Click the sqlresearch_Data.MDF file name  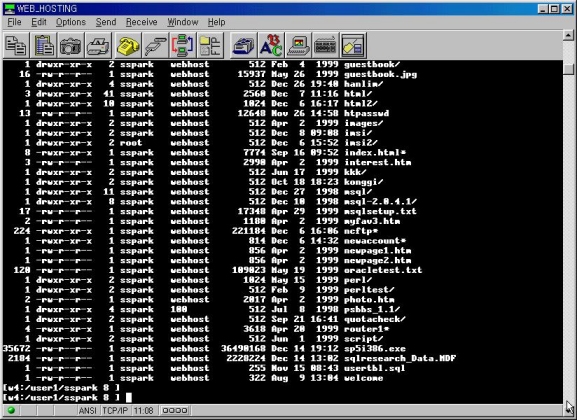pyautogui.click(x=400, y=359)
